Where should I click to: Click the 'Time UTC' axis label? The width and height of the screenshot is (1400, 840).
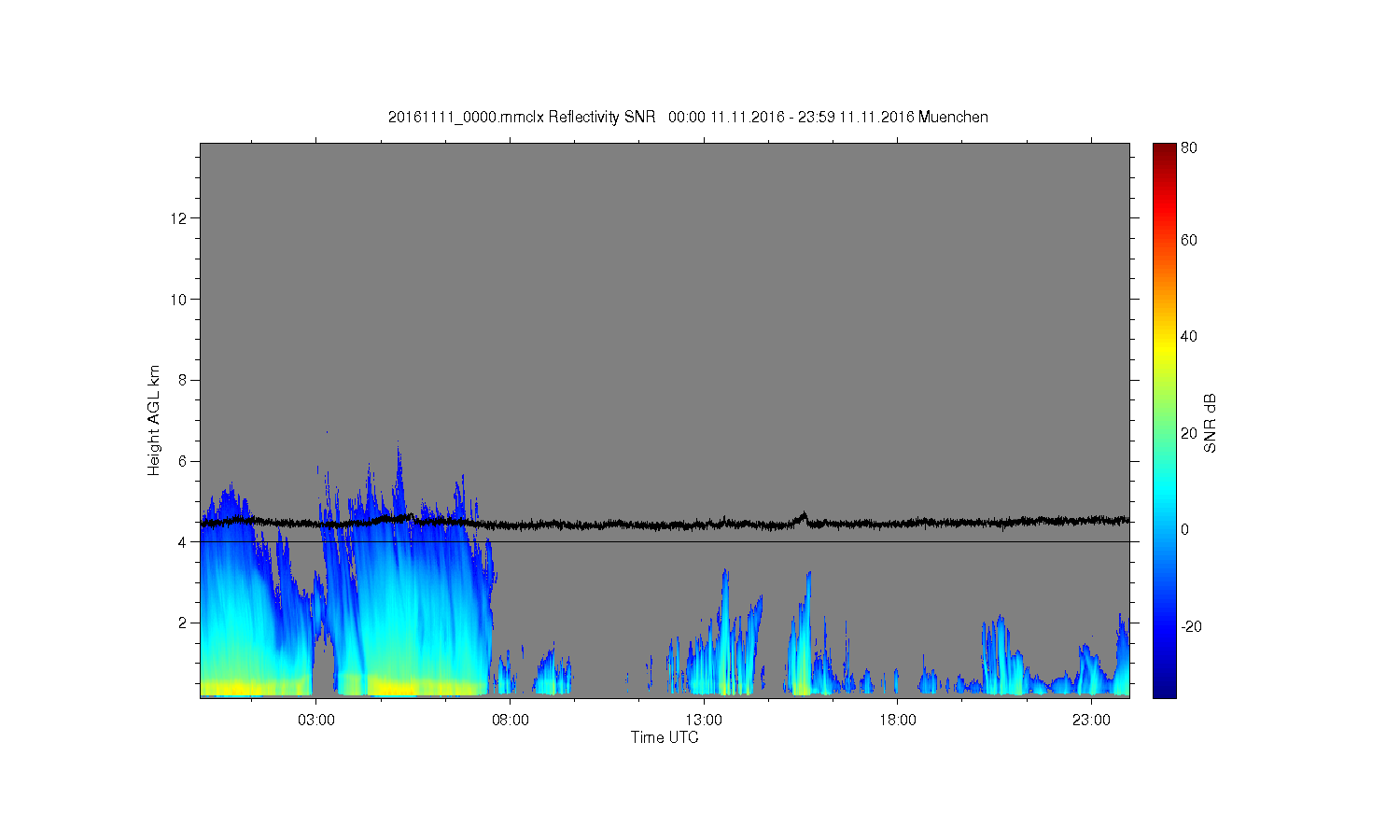[665, 737]
